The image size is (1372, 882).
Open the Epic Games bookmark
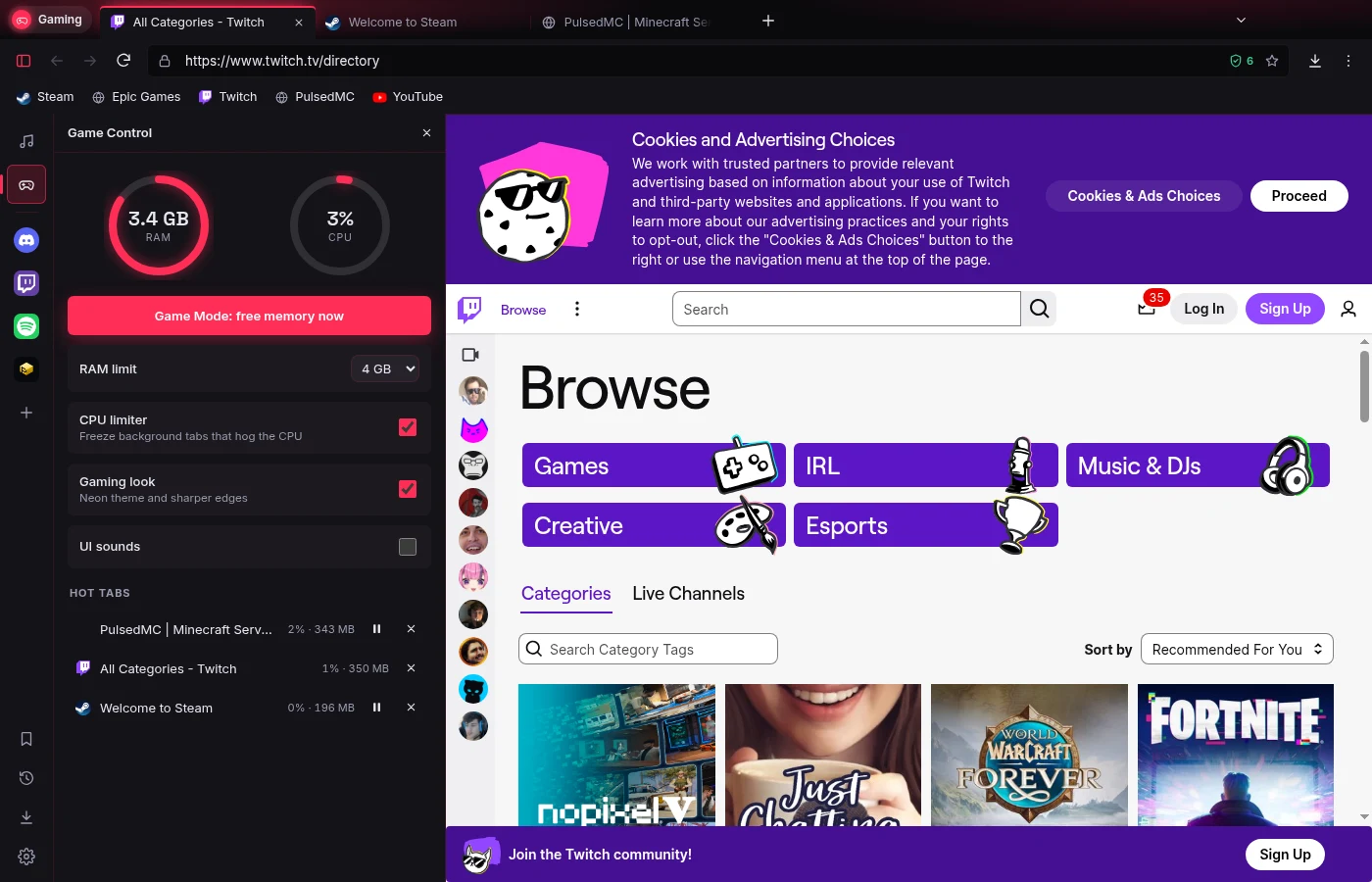[x=136, y=97]
